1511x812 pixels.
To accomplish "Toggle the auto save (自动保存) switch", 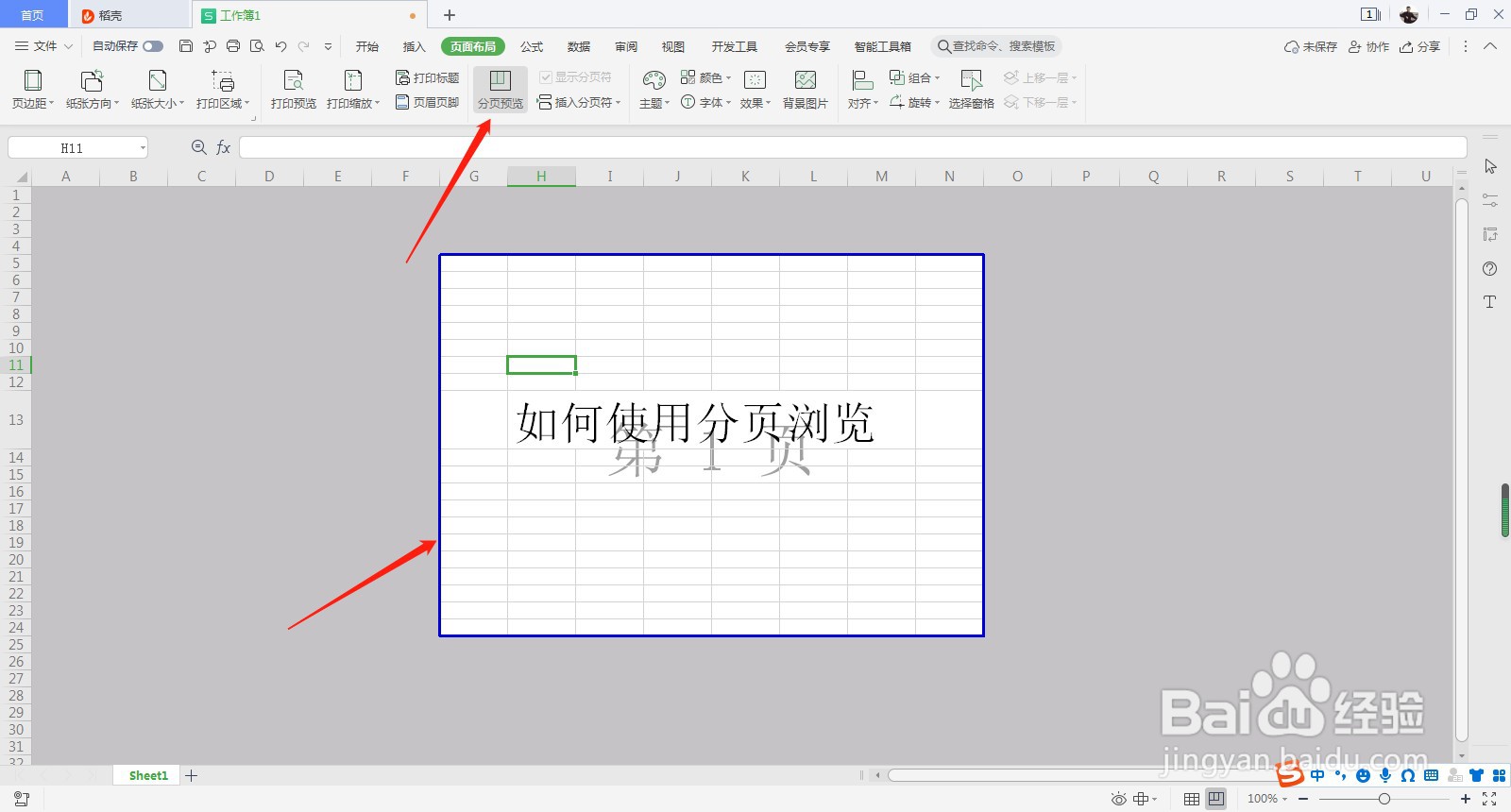I will pos(153,46).
